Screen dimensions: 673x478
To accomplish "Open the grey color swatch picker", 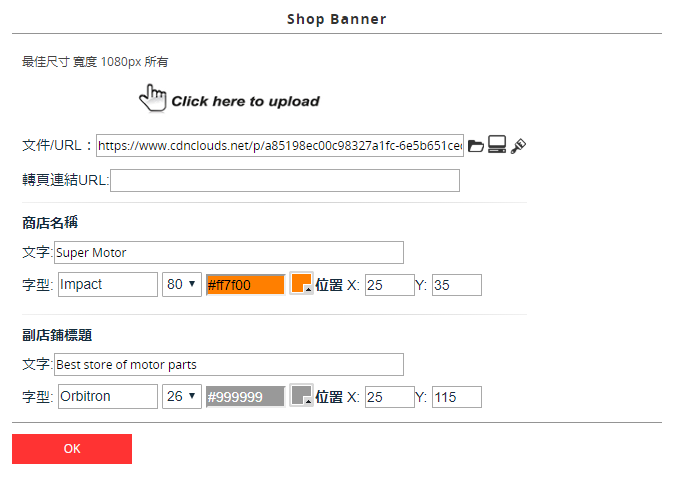I will (x=301, y=395).
